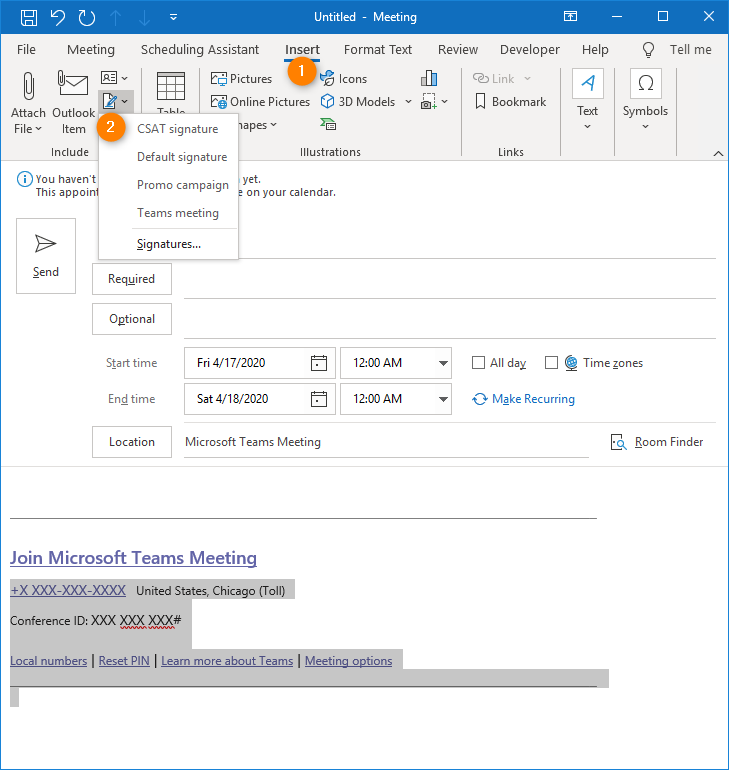This screenshot has height=770, width=729.
Task: Open the Review tab
Action: click(x=458, y=50)
